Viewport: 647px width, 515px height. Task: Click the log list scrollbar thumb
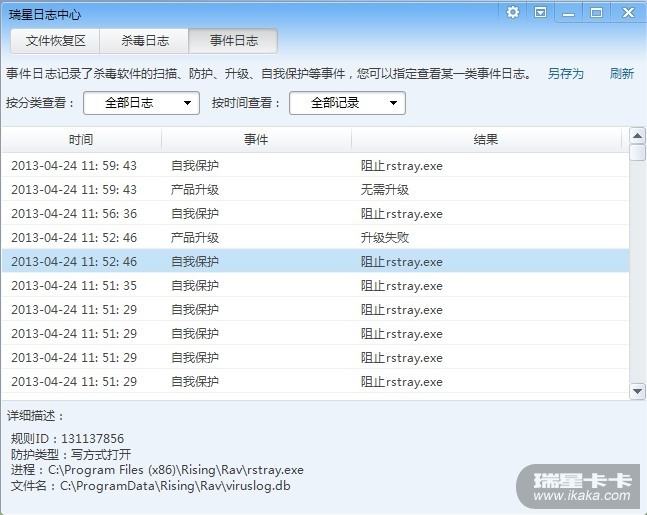click(637, 152)
